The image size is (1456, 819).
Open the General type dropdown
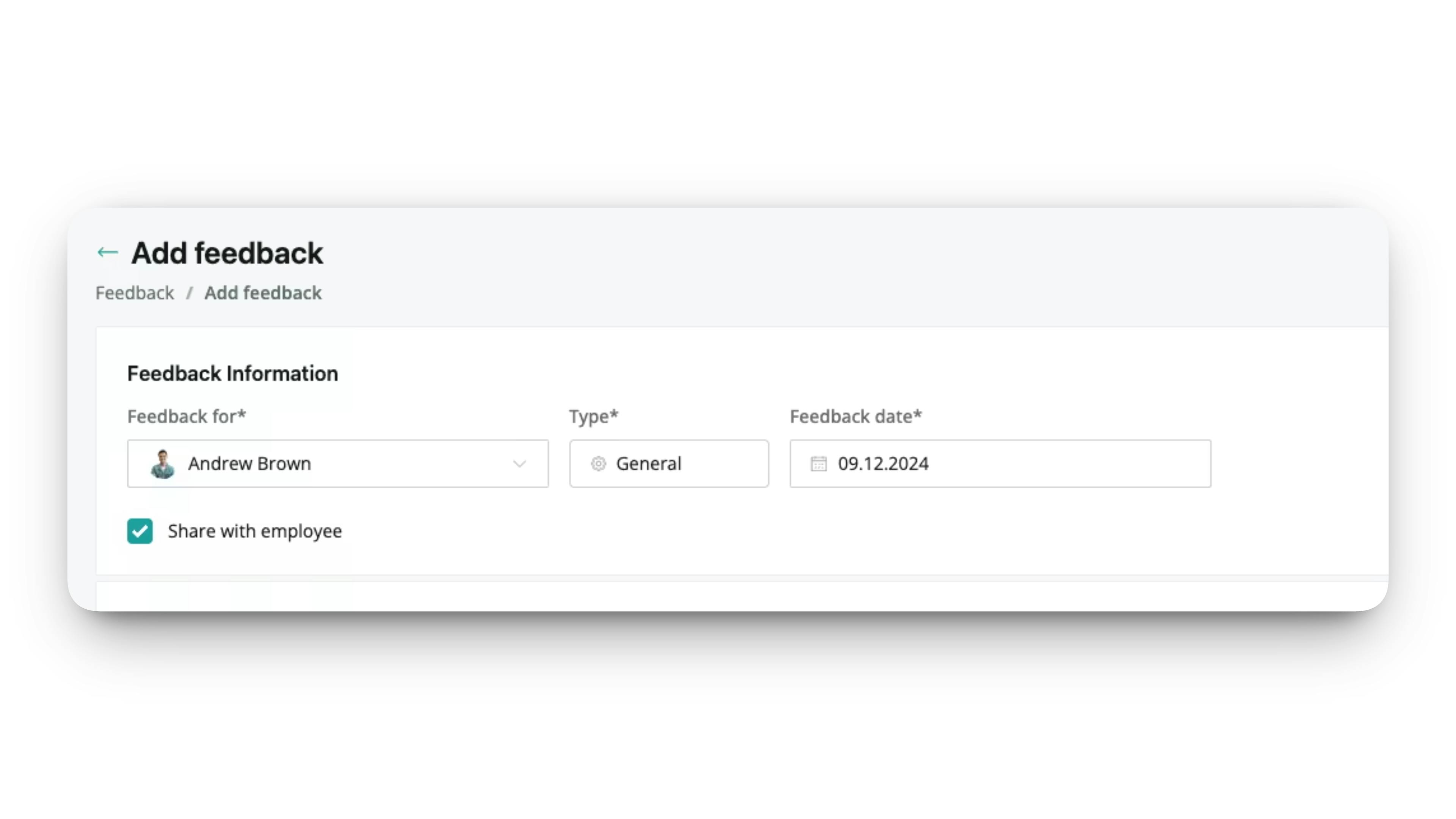point(668,463)
